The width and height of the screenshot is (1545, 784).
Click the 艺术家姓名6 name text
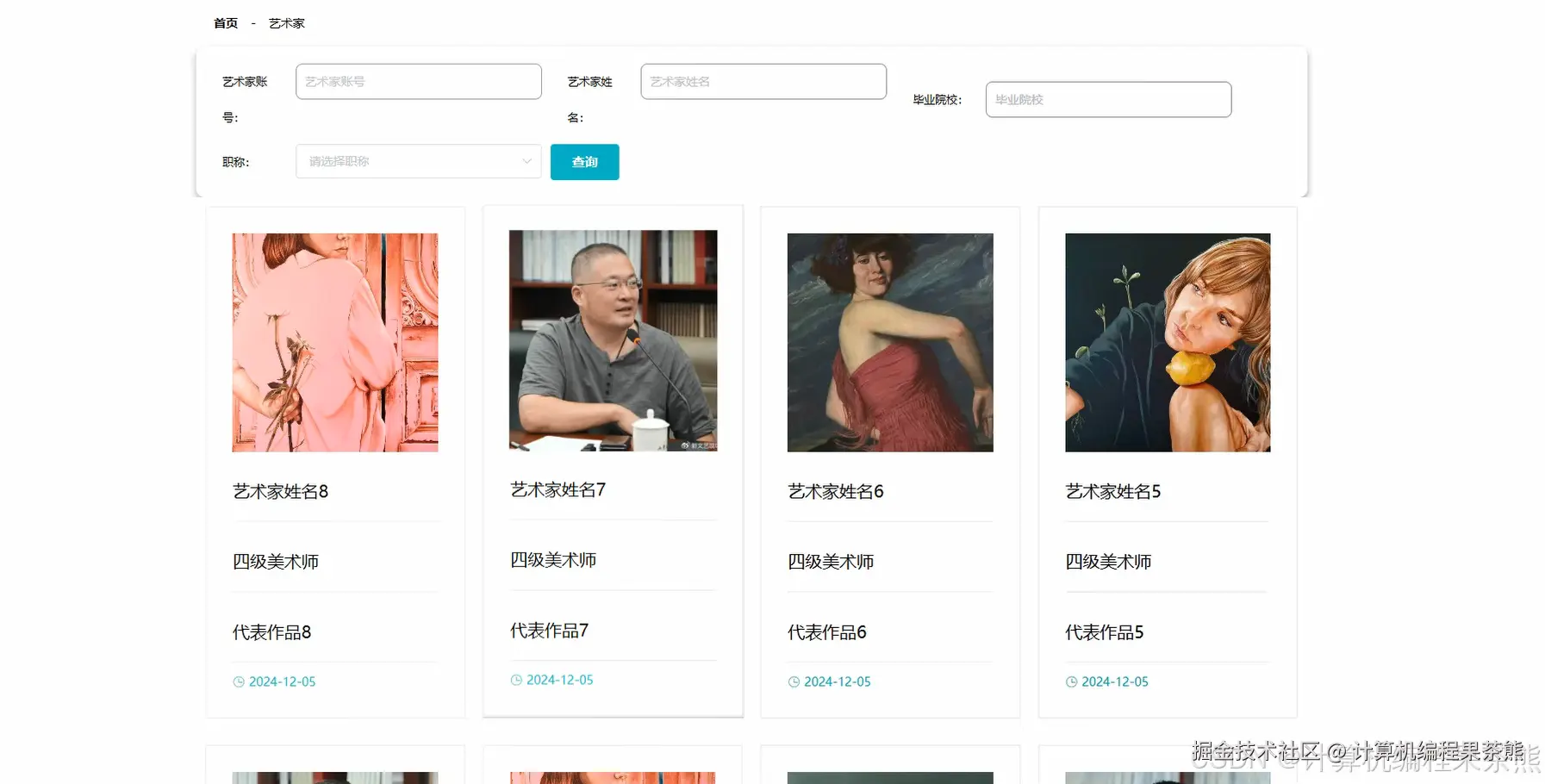(834, 491)
